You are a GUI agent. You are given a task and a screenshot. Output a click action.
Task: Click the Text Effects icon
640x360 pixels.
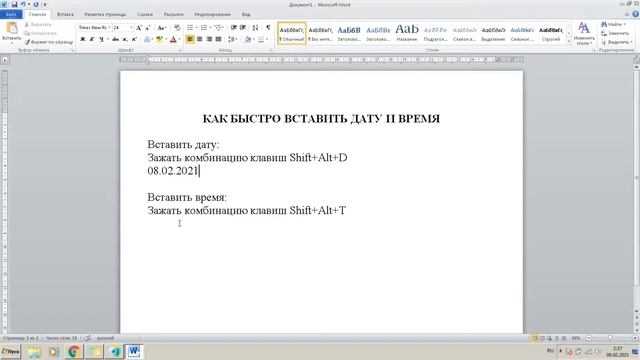(x=147, y=39)
